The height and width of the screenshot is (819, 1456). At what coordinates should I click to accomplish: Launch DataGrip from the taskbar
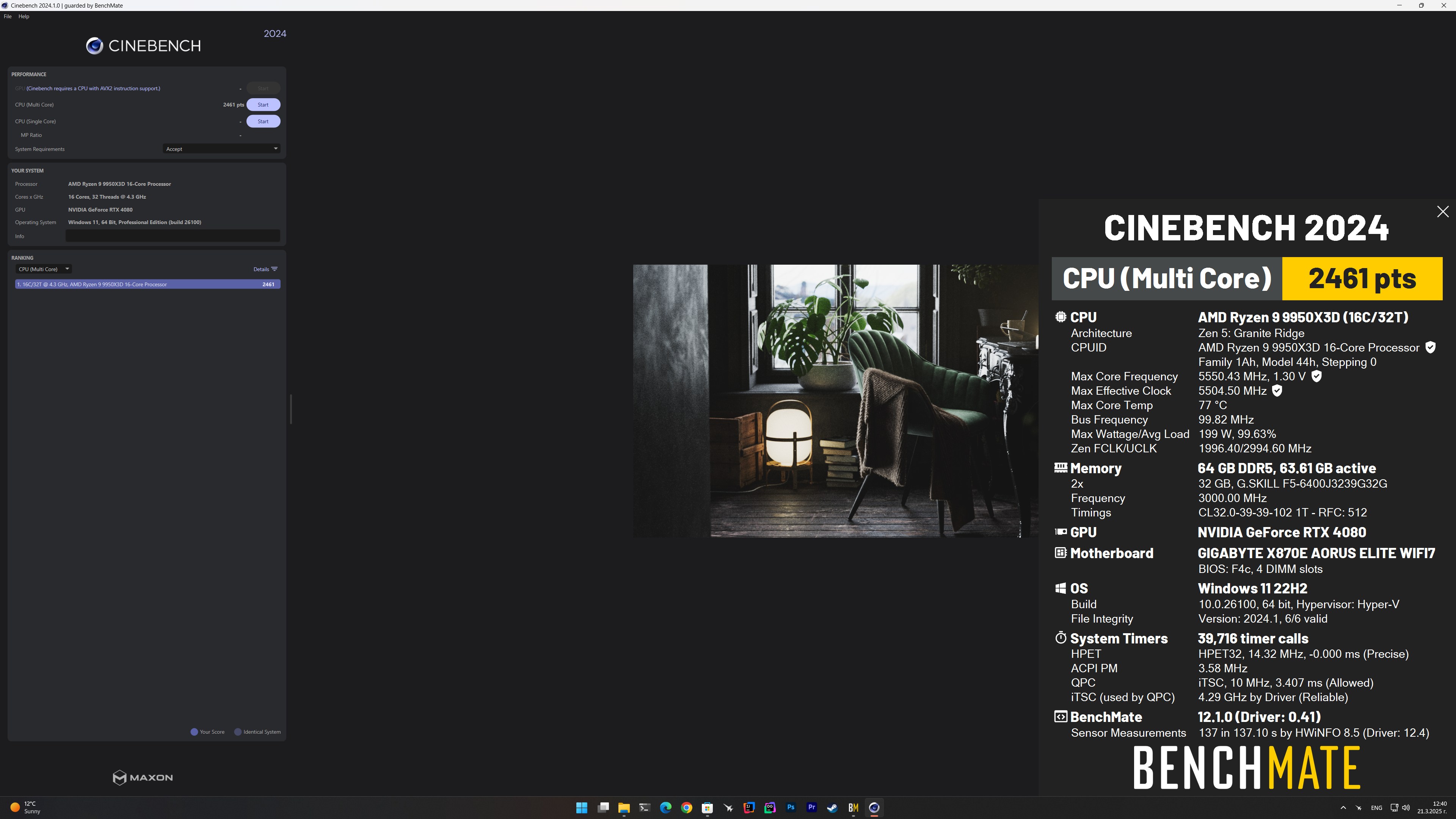[x=770, y=808]
